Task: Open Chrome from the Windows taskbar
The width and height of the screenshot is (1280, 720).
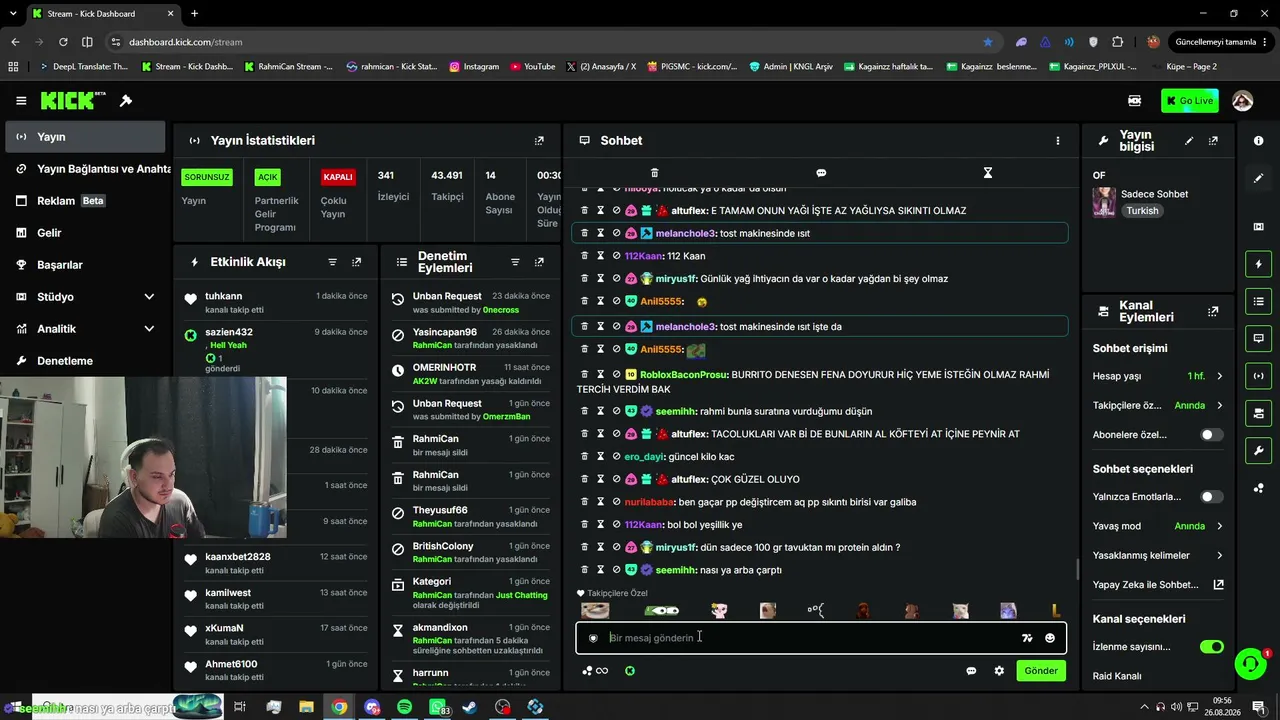Action: tap(340, 707)
